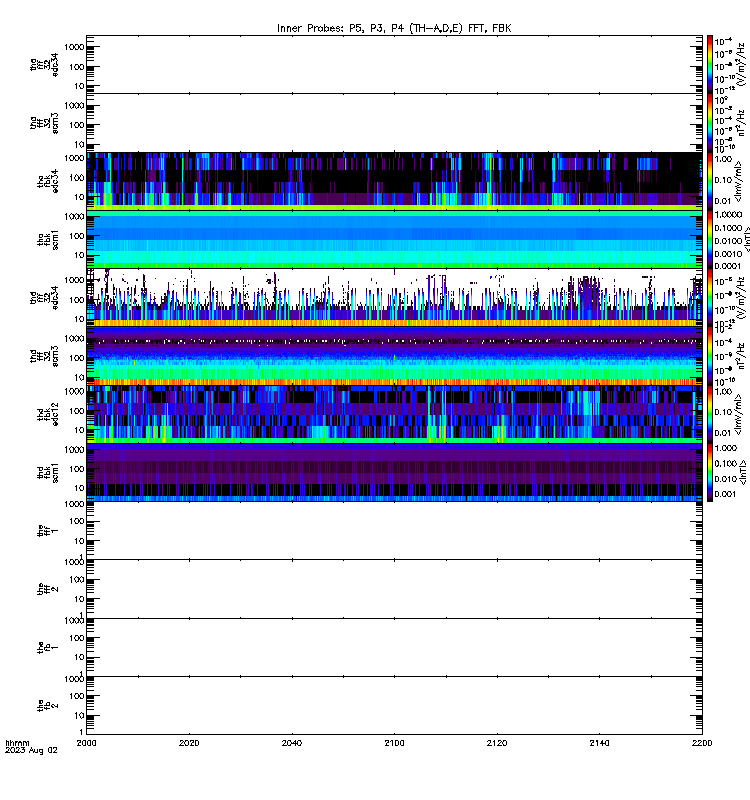Viewport: 750px width, 800px height.
Task: Click the '2200' time axis label
Action: [x=702, y=743]
